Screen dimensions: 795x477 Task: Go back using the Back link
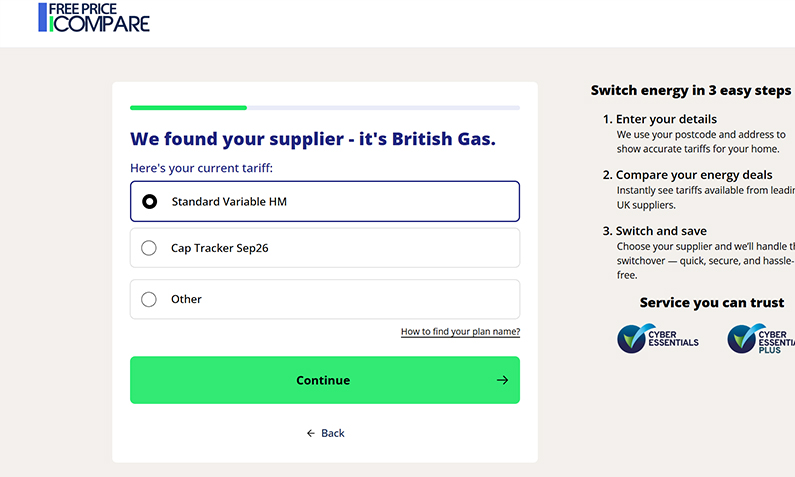pos(332,433)
